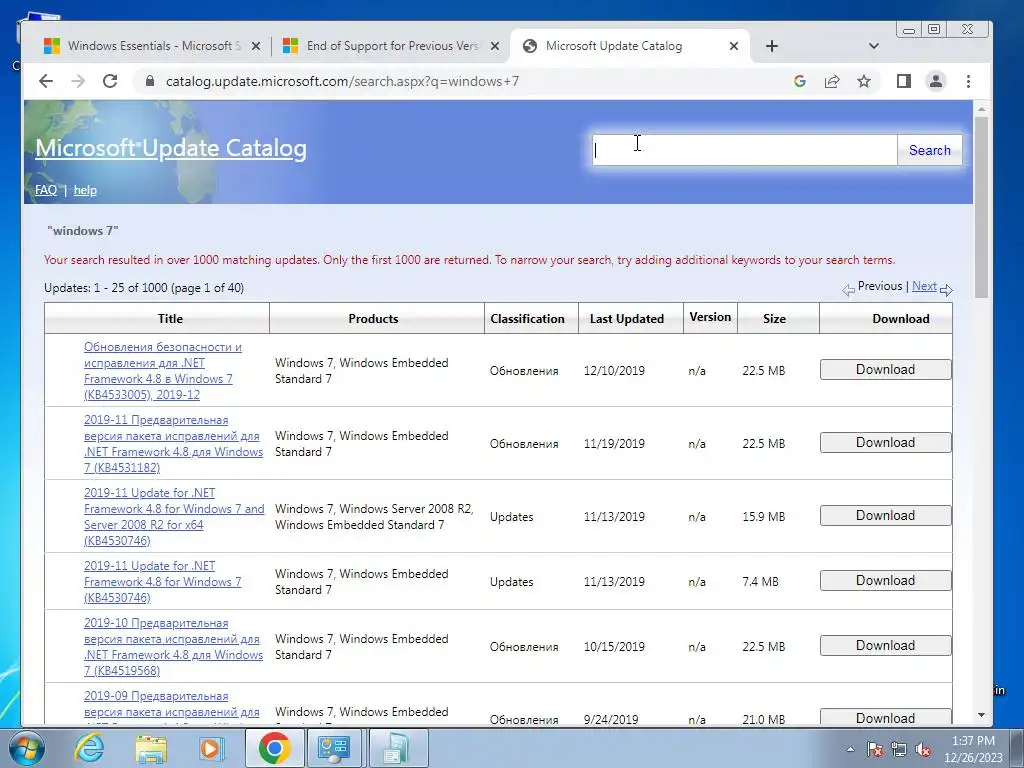Download the KB4531182 update
1024x768 pixels.
886,443
